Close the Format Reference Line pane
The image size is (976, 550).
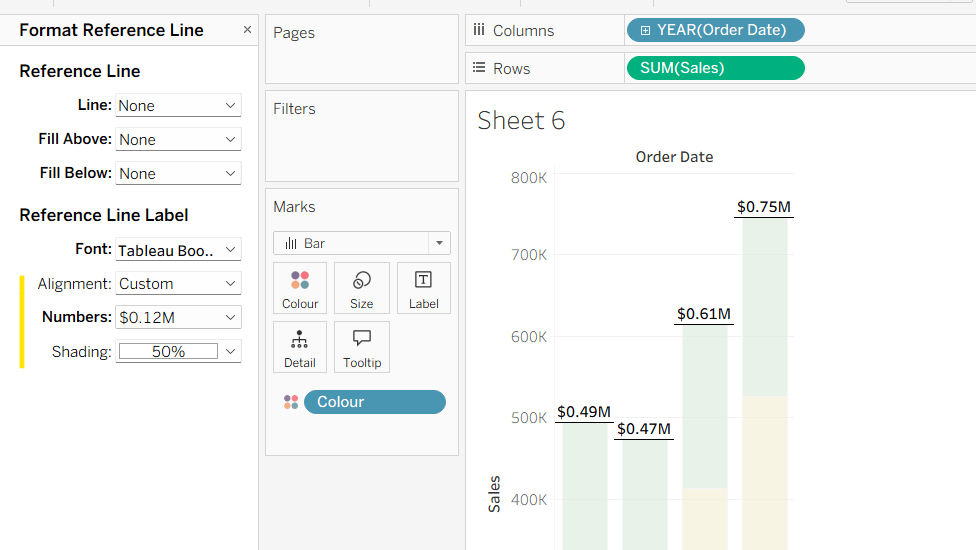247,30
